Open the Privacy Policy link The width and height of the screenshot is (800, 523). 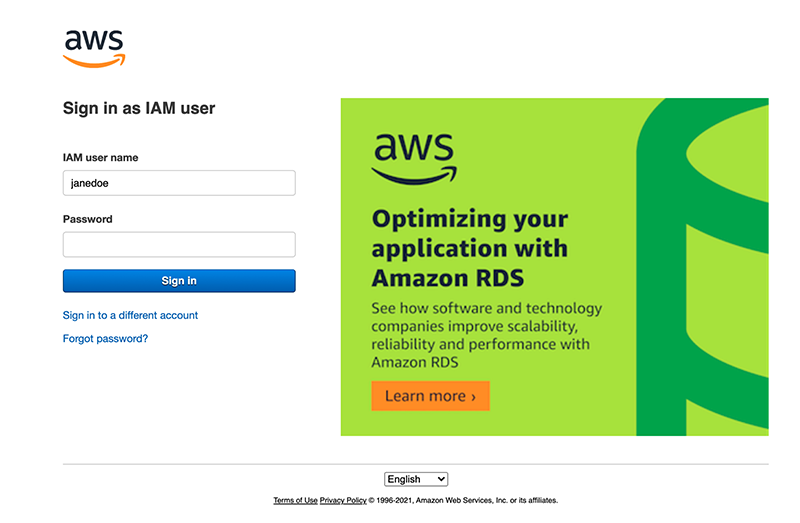[x=343, y=500]
